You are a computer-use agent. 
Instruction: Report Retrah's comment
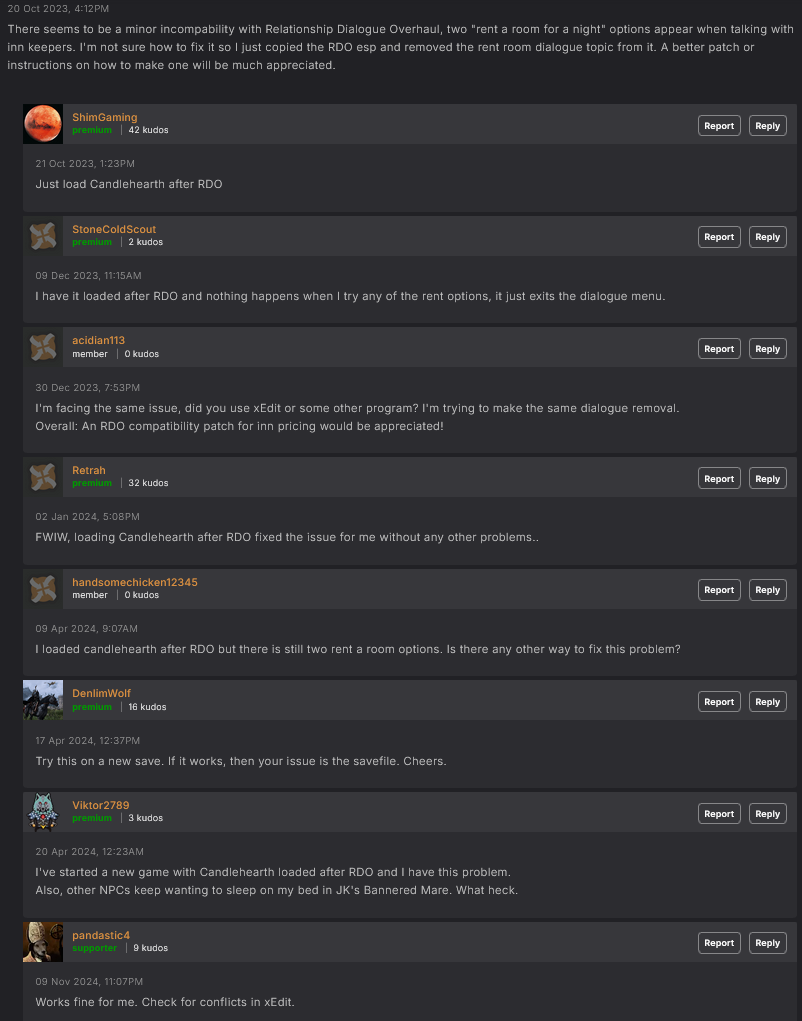pos(719,479)
